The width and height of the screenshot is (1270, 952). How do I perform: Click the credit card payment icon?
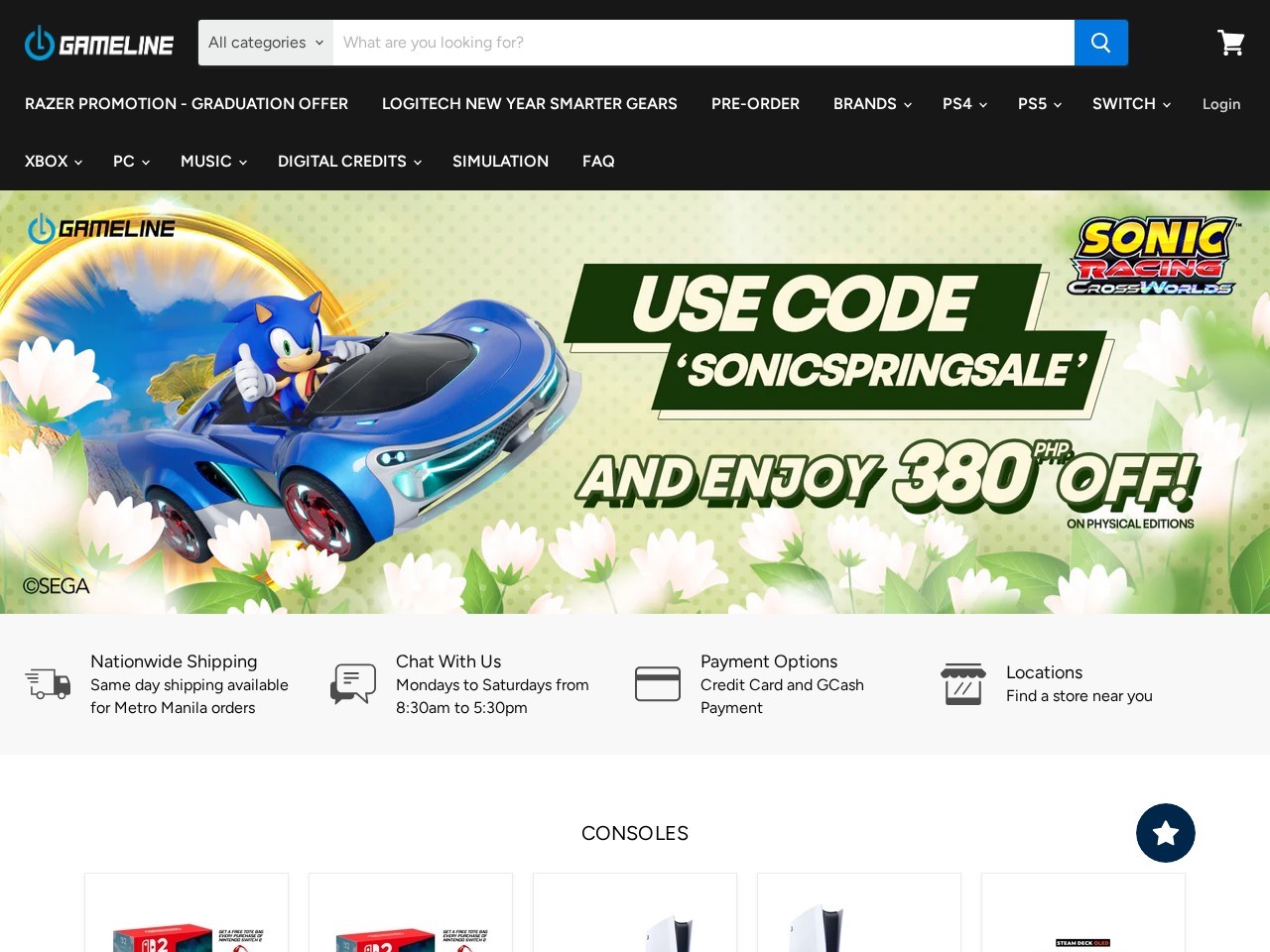pyautogui.click(x=658, y=683)
